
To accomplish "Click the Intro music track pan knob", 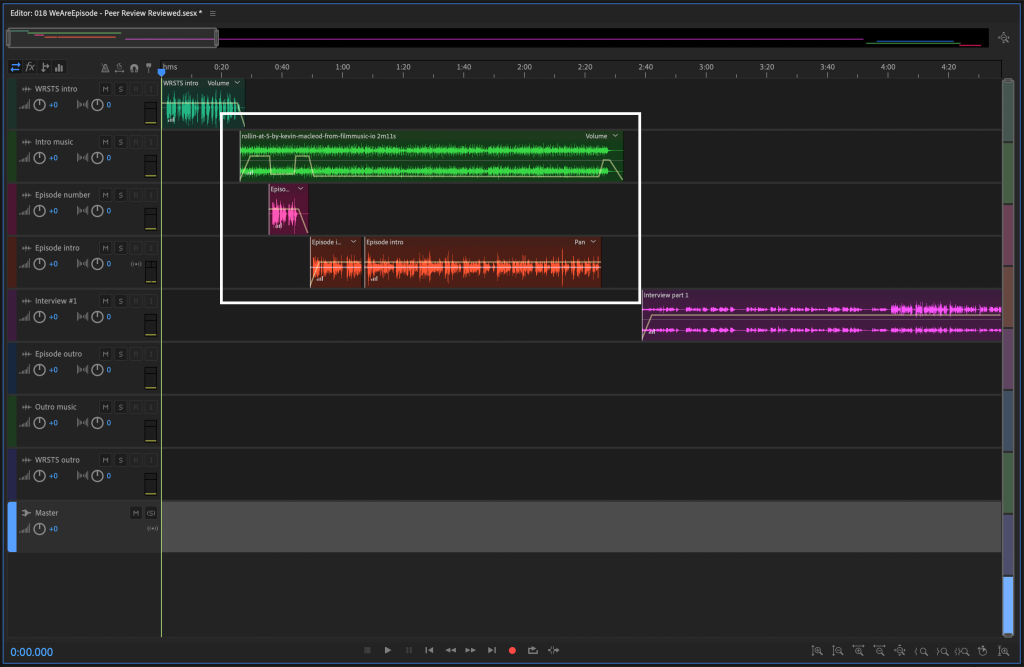I will [x=97, y=158].
